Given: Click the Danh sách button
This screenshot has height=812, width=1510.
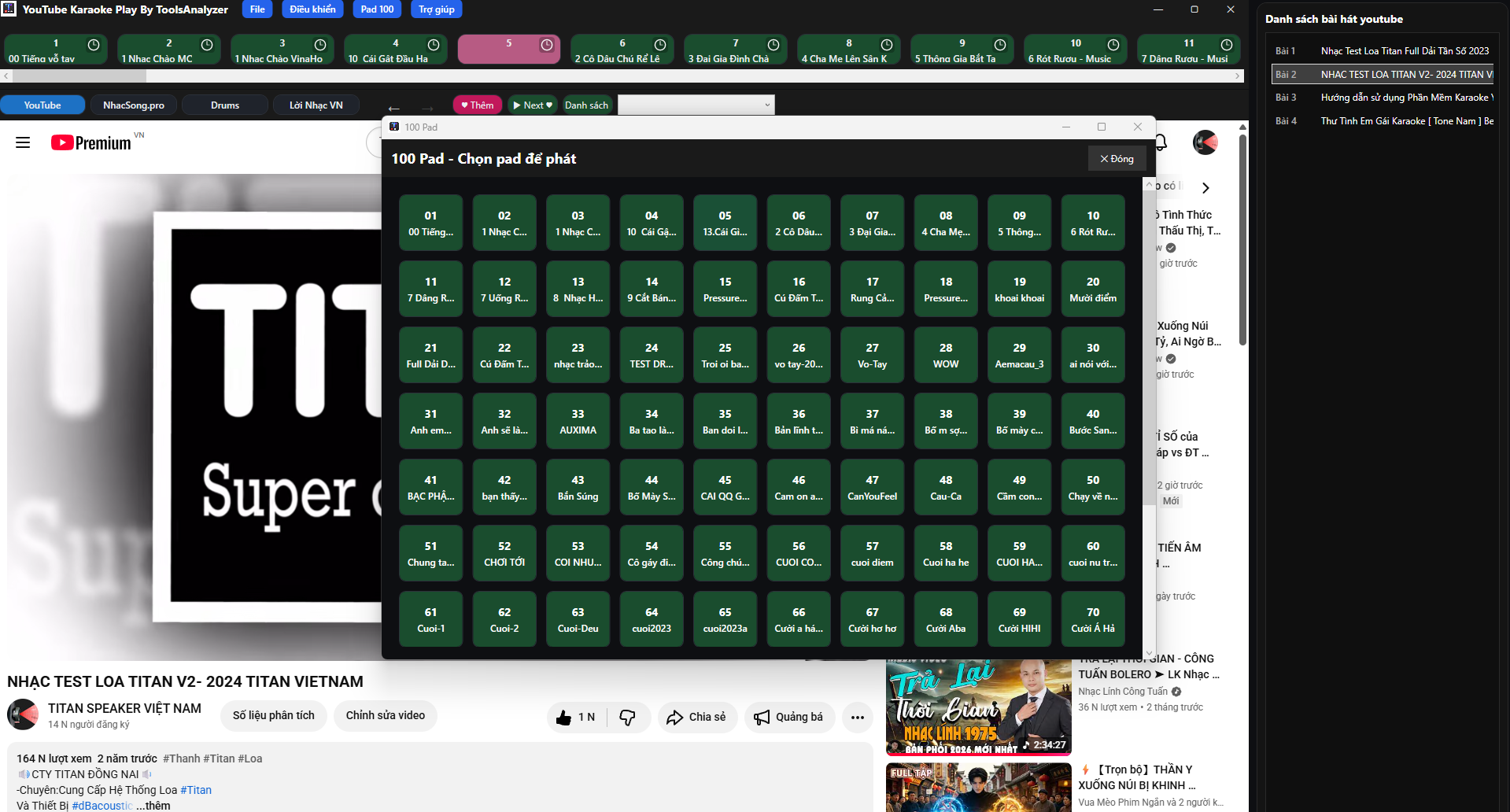Looking at the screenshot, I should click(x=586, y=105).
